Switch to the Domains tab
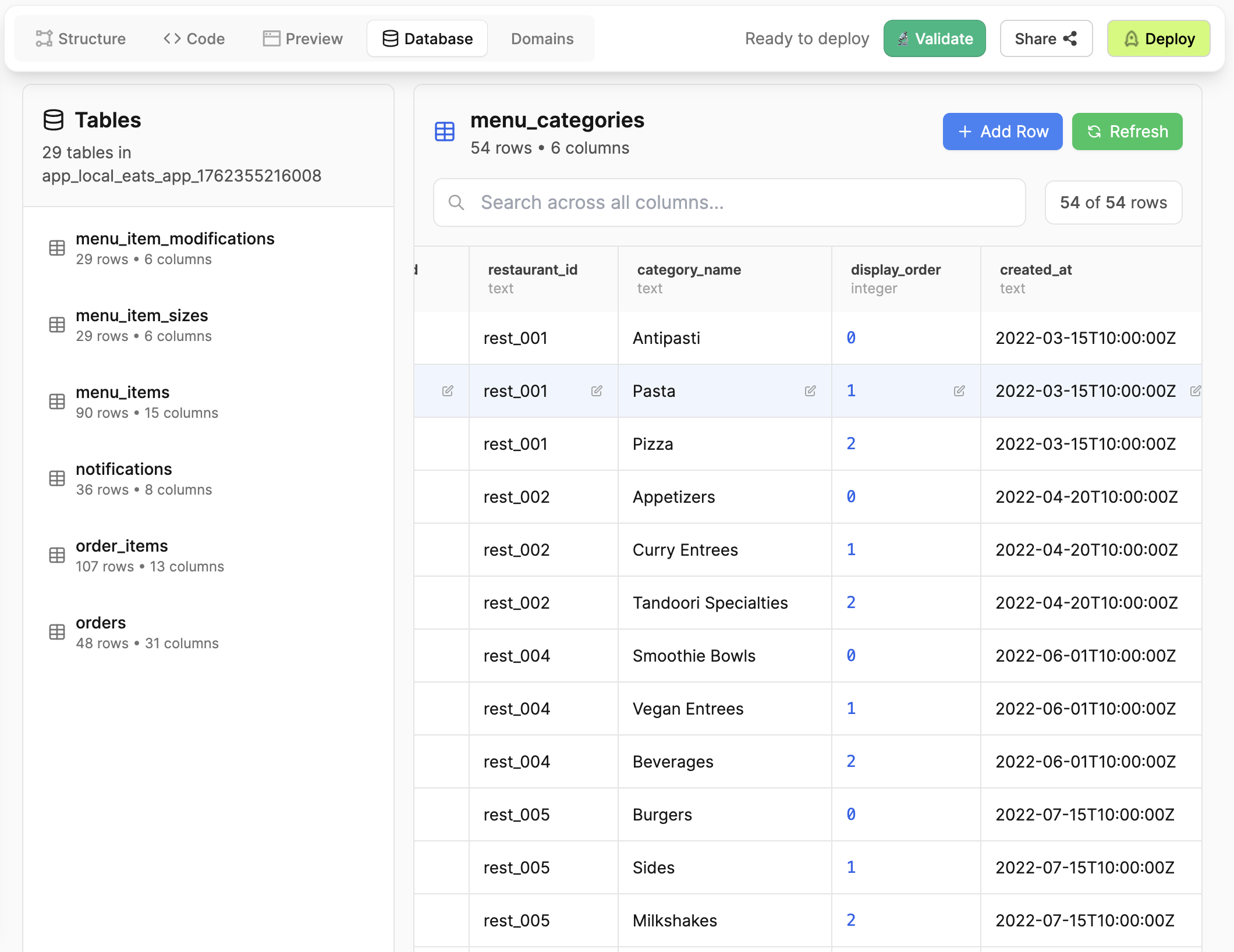This screenshot has height=952, width=1234. (542, 38)
